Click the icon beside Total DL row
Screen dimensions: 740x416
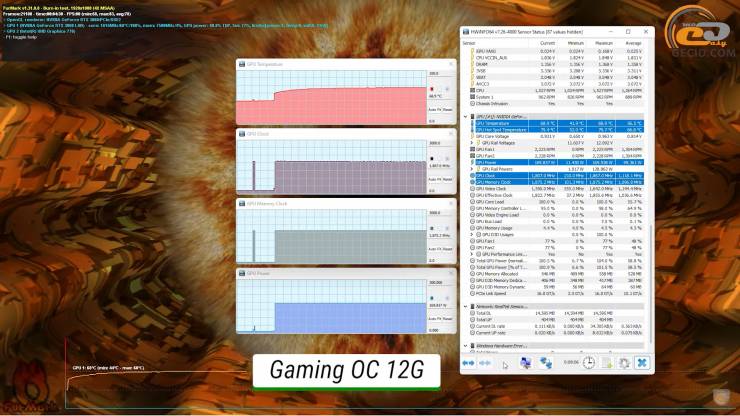472,313
